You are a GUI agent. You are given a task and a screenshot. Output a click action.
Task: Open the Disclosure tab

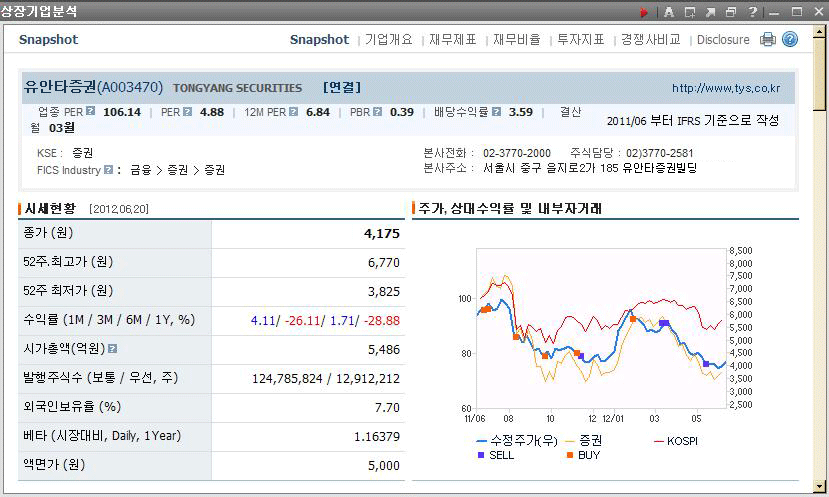[723, 40]
